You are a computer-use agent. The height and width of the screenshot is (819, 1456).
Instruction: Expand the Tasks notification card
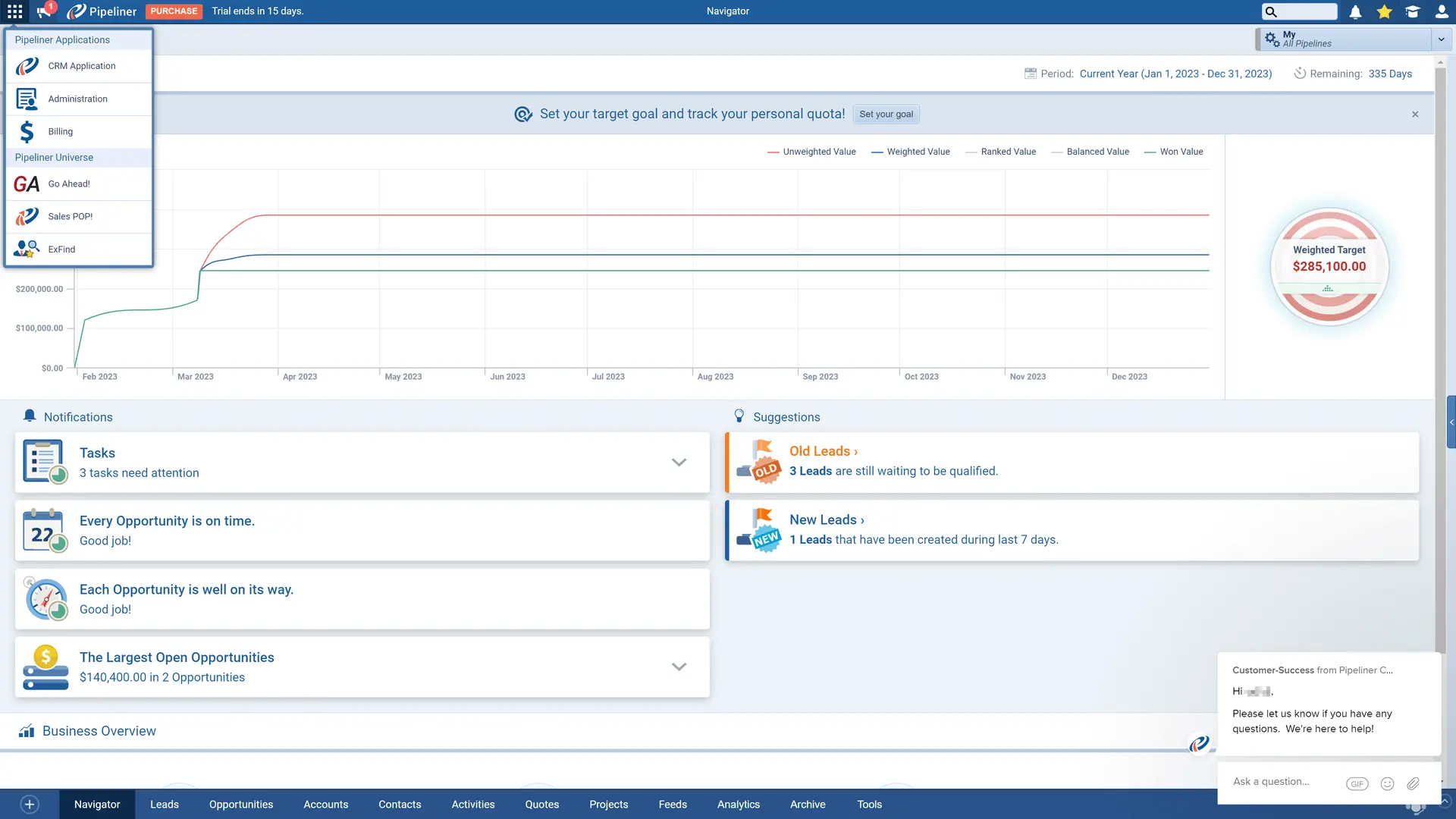pos(679,463)
